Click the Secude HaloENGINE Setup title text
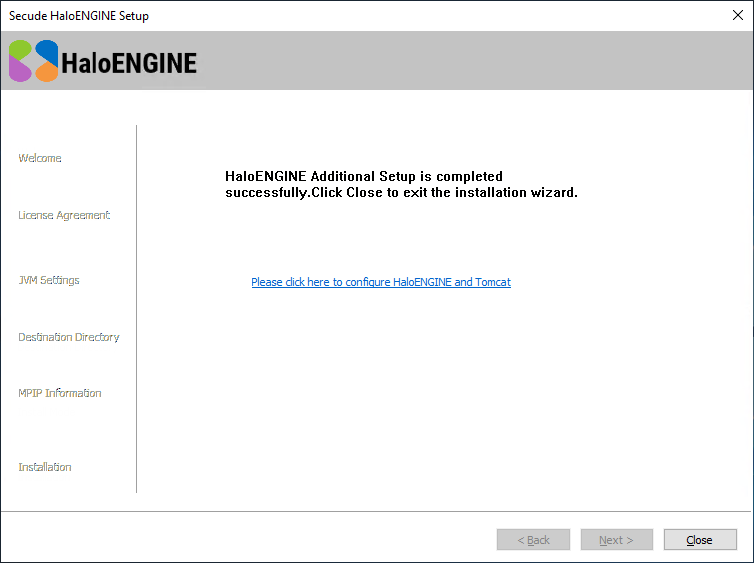The image size is (754, 563). pyautogui.click(x=79, y=16)
